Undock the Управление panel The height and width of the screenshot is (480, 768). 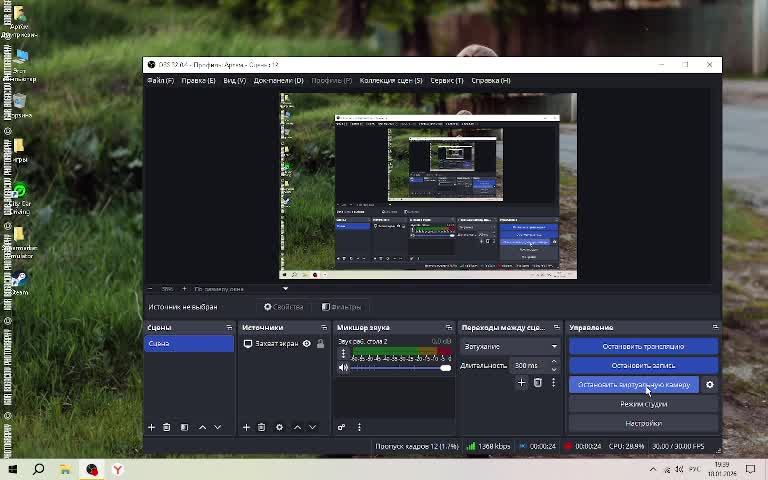click(715, 327)
